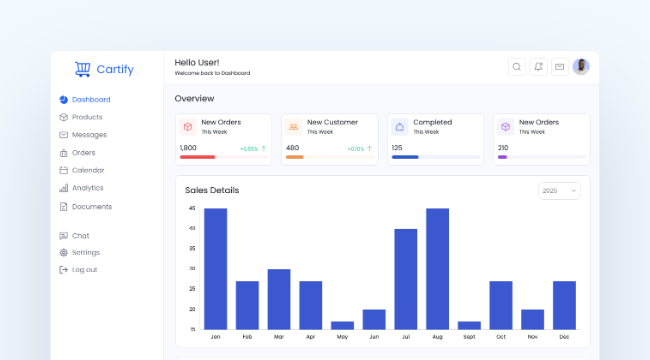This screenshot has height=360, width=650.
Task: Click the Chat bubble icon
Action: [63, 236]
